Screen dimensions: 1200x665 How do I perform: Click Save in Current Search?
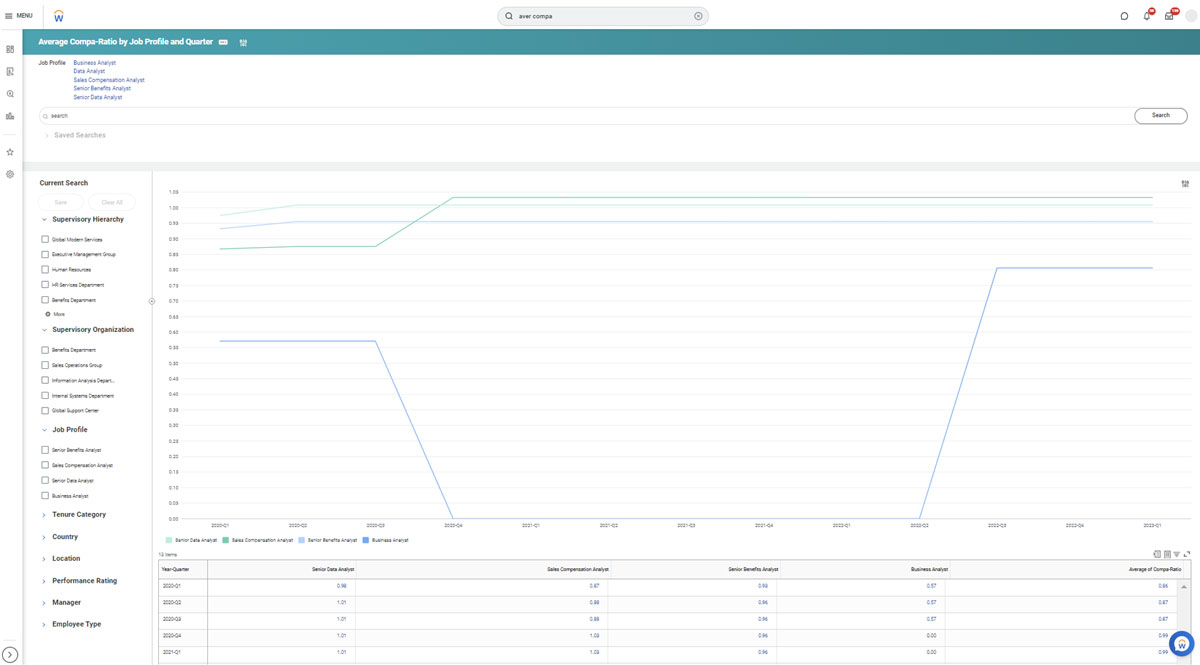pyautogui.click(x=61, y=202)
